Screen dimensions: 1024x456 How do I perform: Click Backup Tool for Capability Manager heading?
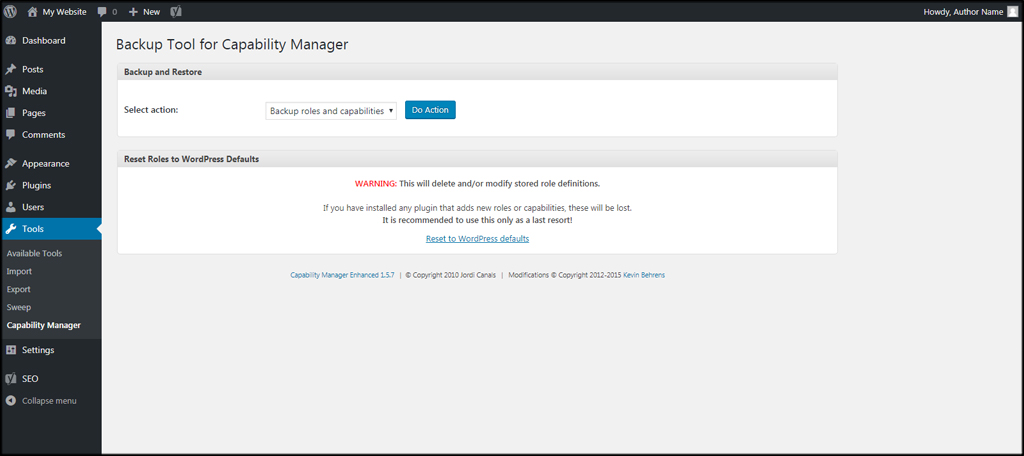coord(232,44)
